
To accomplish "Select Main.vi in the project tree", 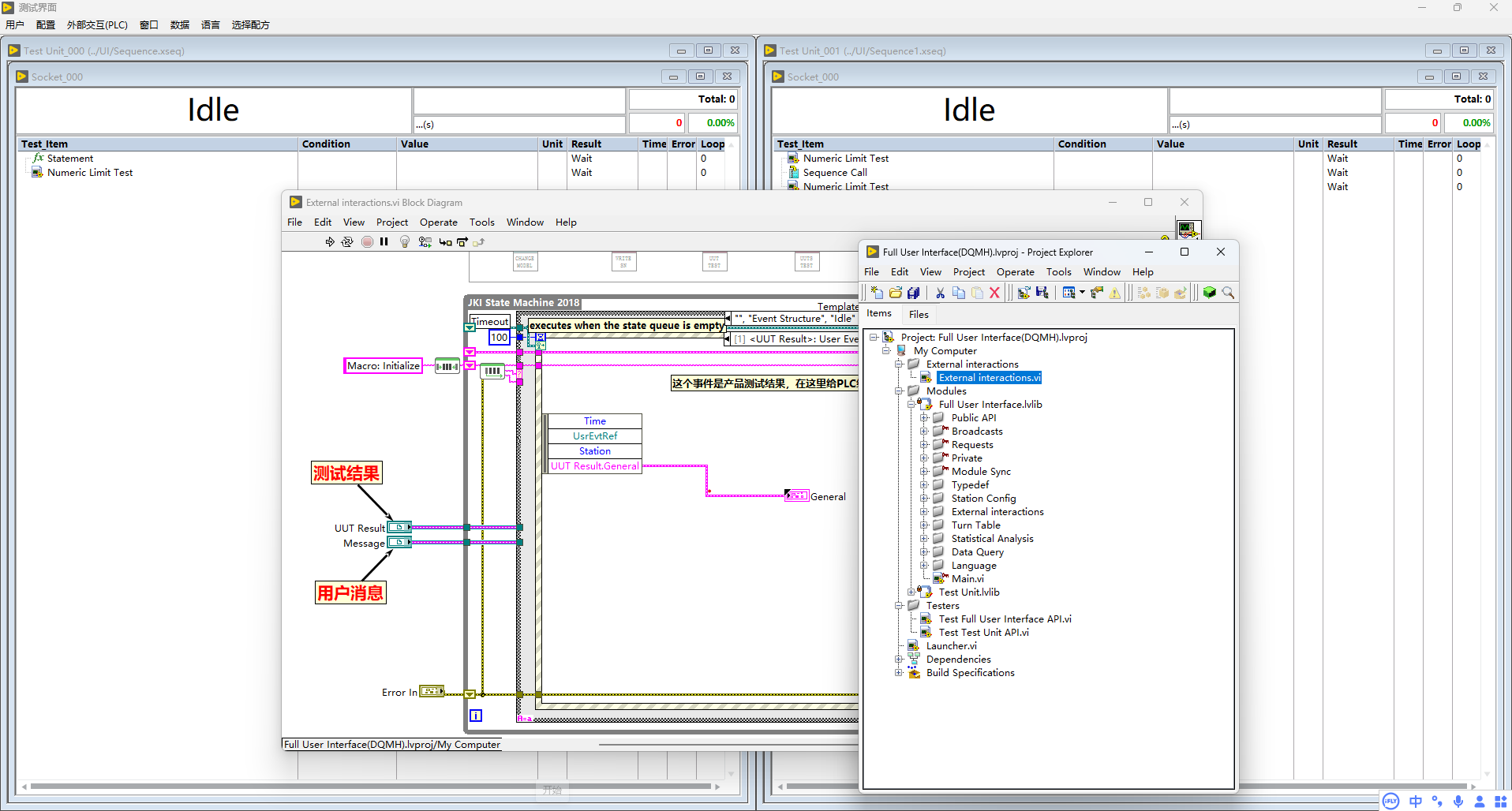I will 967,579.
